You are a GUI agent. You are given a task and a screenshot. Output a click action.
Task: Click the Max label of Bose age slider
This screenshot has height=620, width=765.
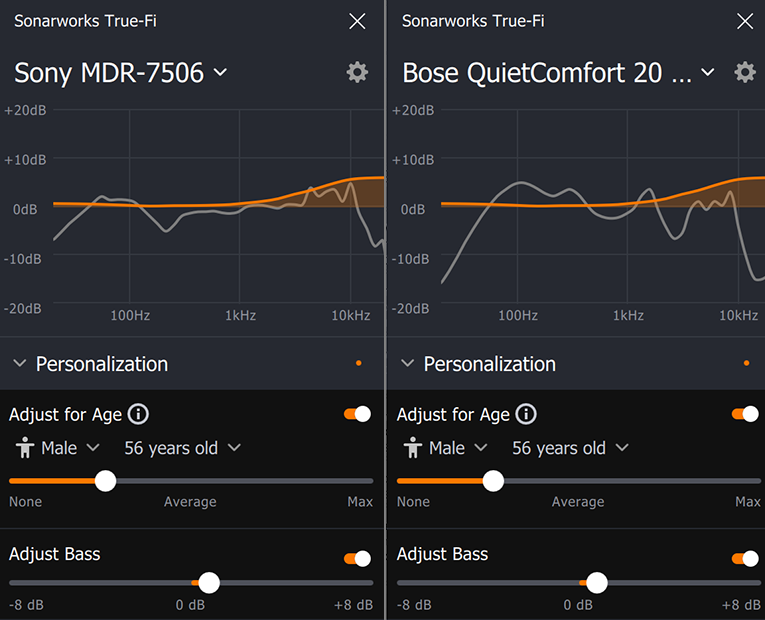click(748, 501)
